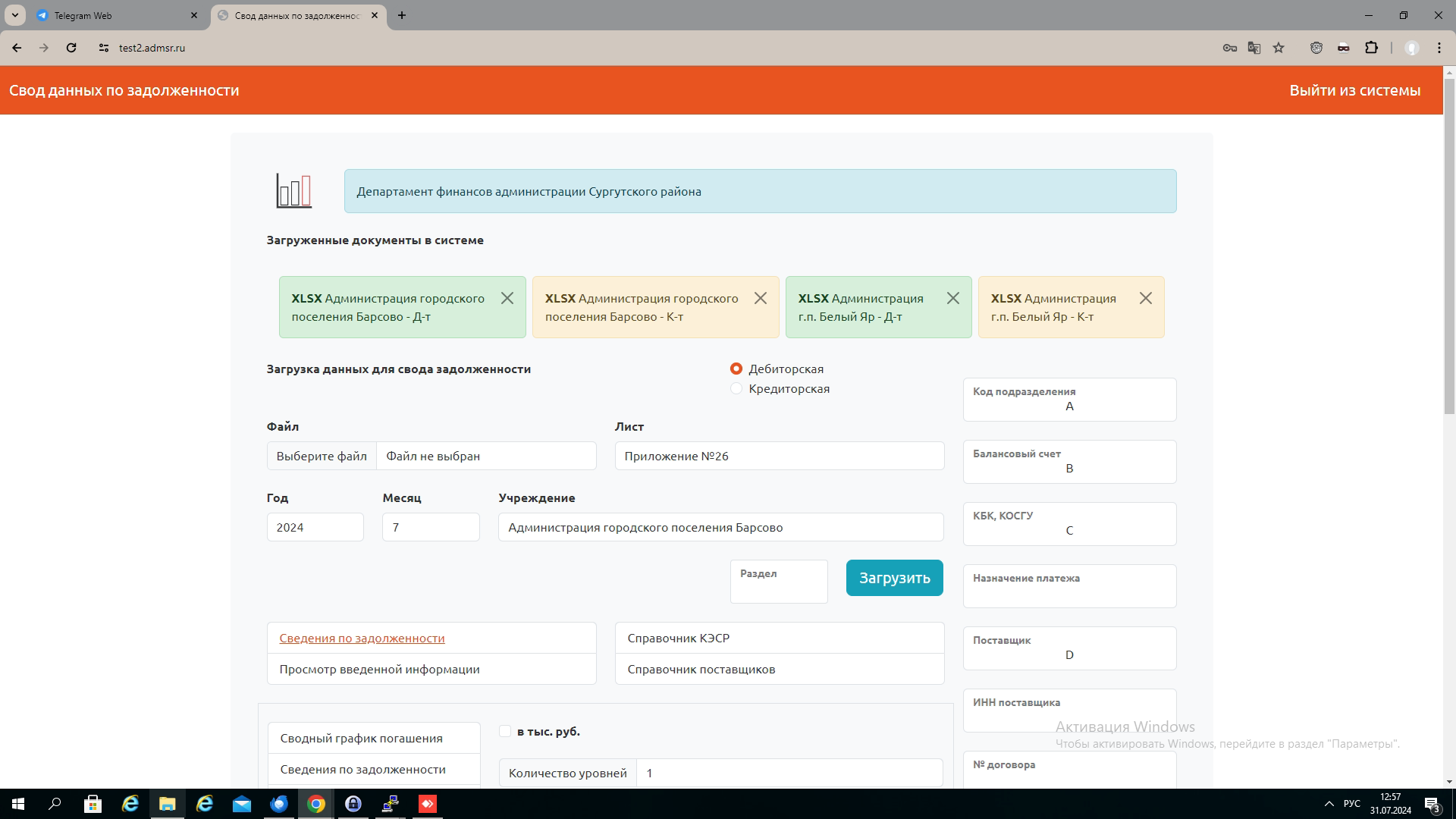This screenshot has height=819, width=1456.
Task: Open the Лист sheet selector
Action: click(779, 456)
